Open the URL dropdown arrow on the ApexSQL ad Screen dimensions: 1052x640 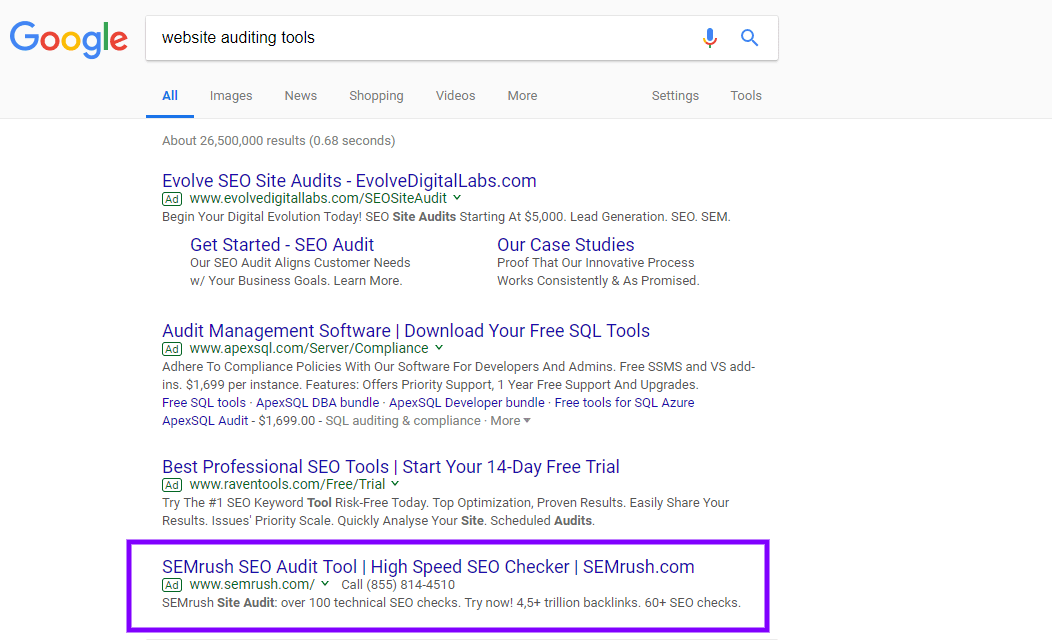438,348
